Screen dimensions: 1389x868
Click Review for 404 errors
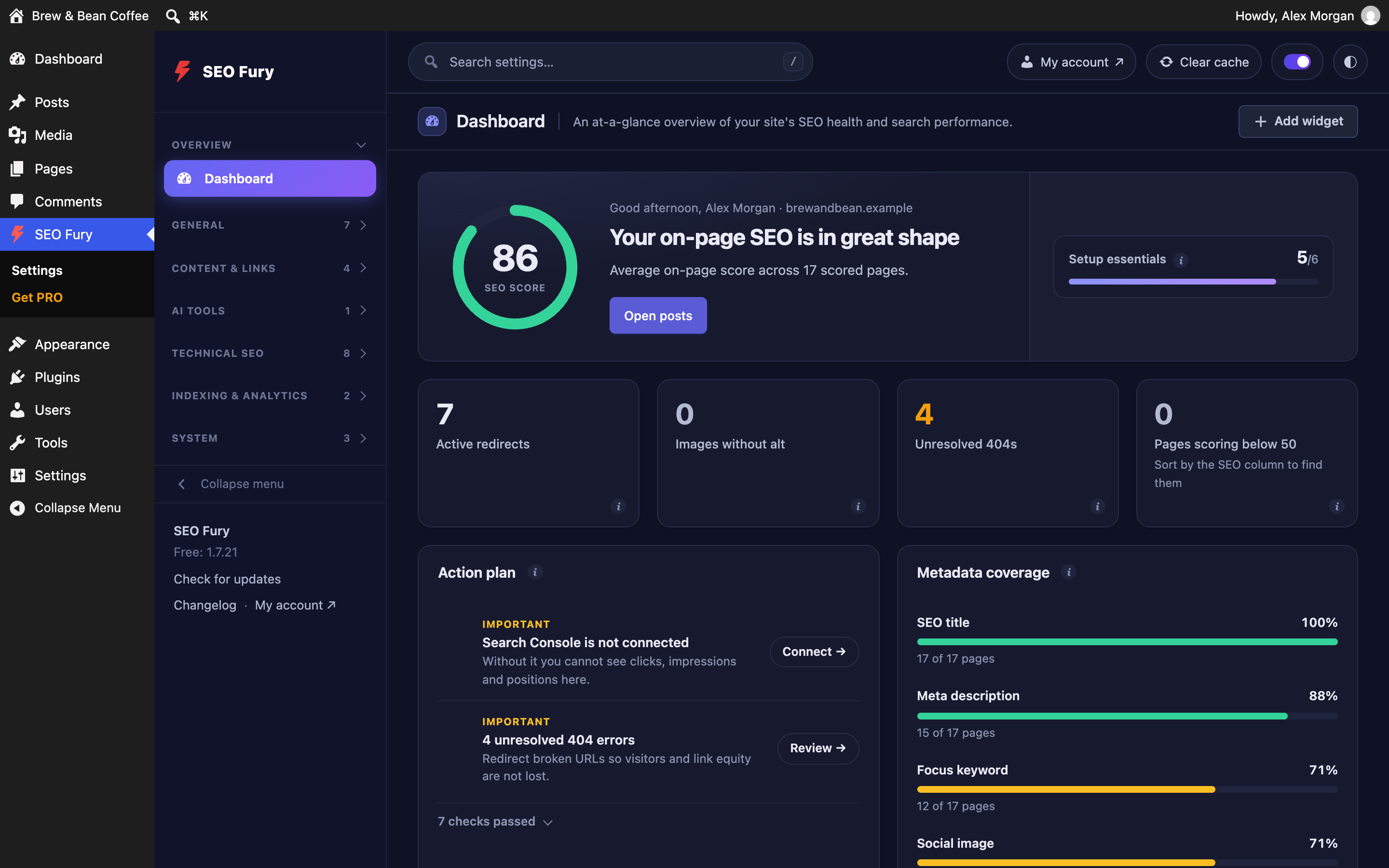pos(818,748)
